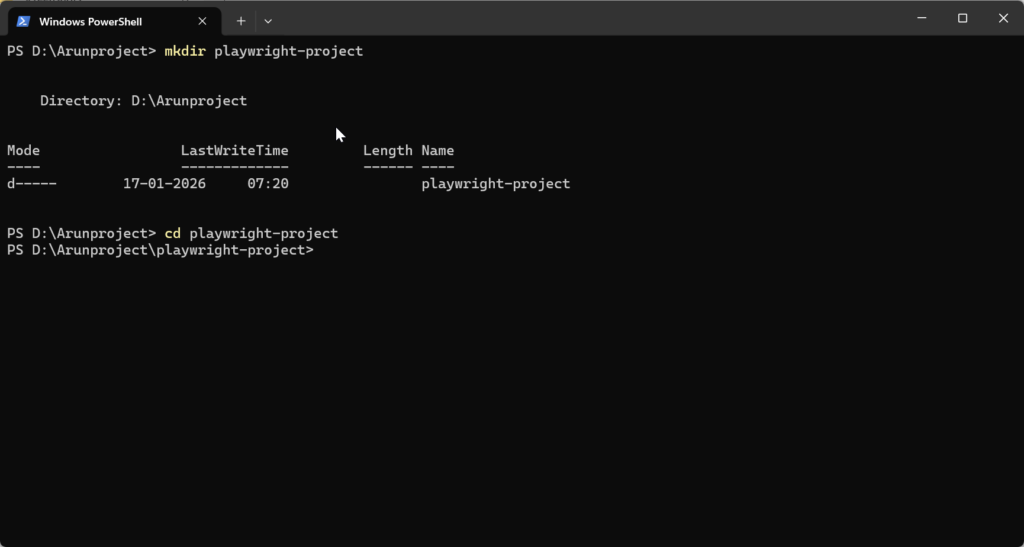Click the Name column header
Image resolution: width=1024 pixels, height=547 pixels.
tap(438, 151)
